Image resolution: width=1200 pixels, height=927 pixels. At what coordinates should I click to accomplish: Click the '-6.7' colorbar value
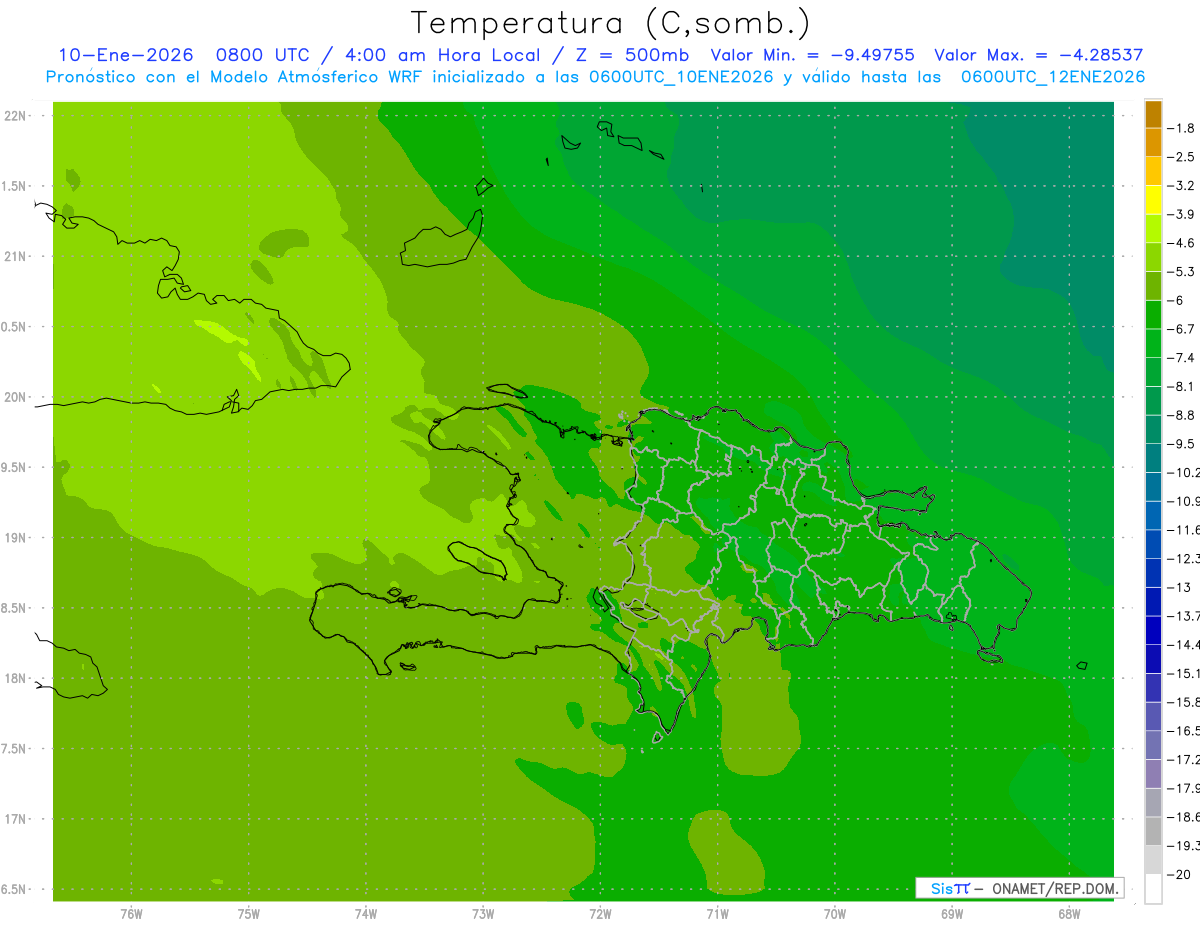point(1182,329)
